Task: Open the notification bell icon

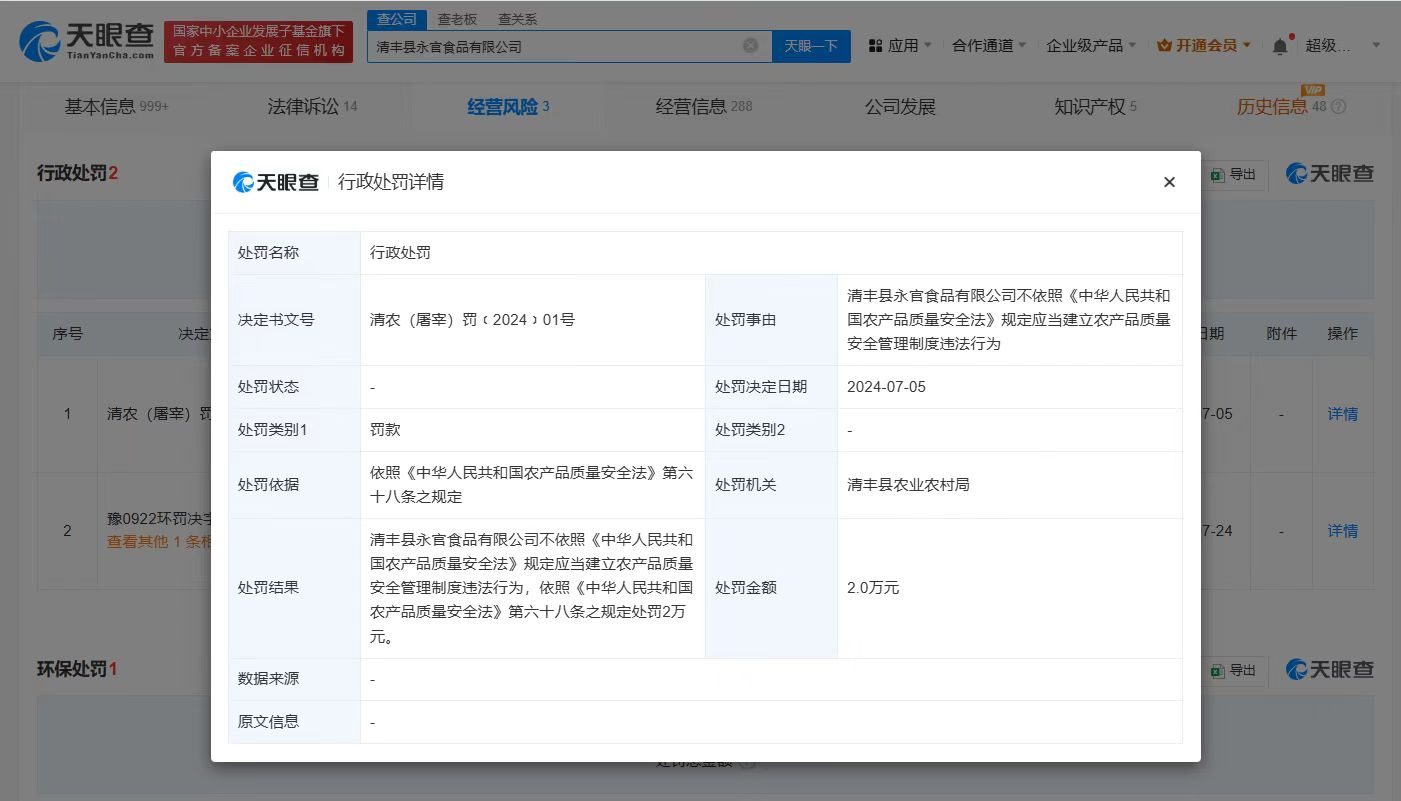Action: coord(1279,45)
